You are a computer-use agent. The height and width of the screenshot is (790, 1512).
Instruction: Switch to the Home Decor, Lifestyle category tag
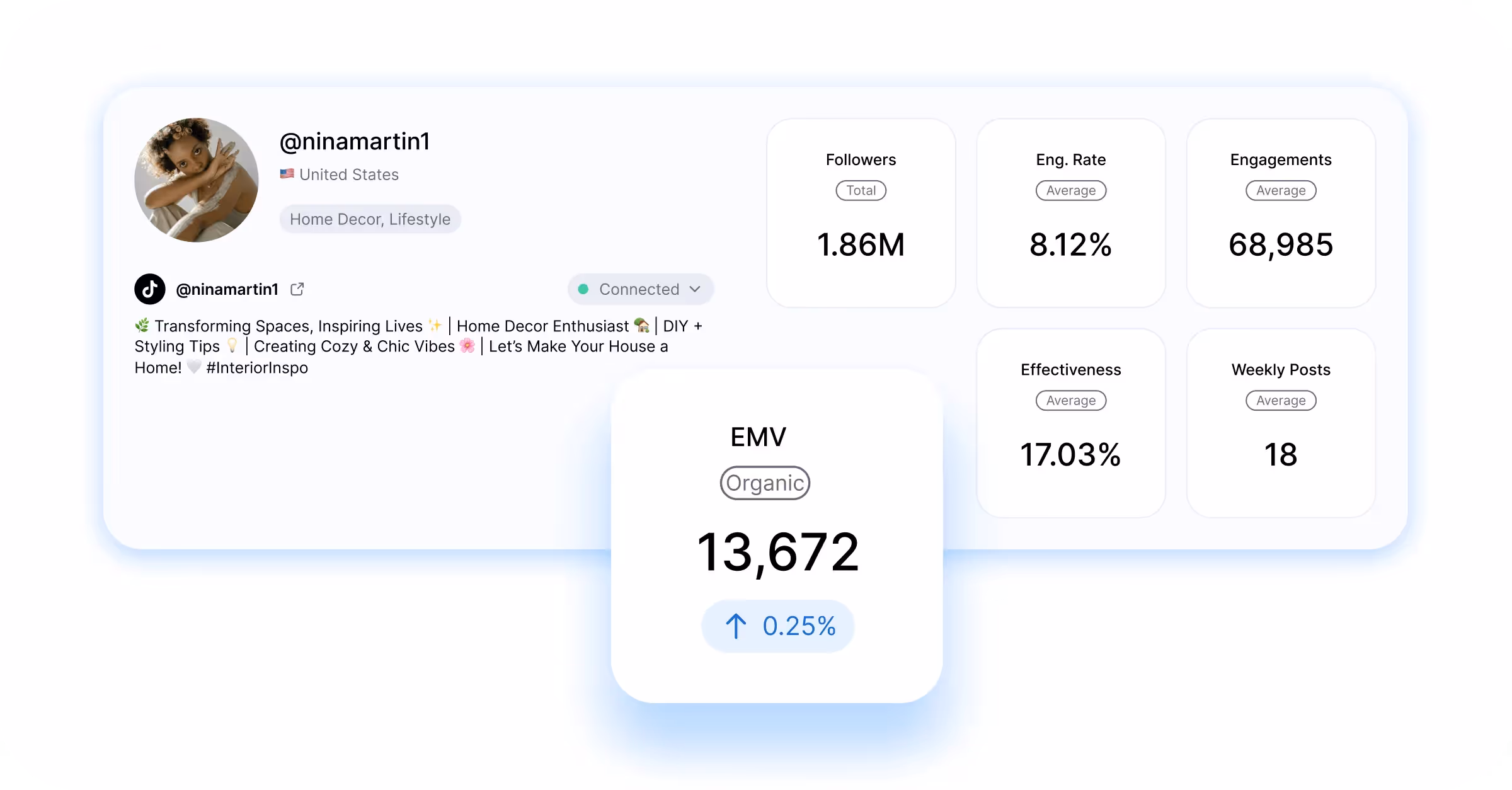370,219
